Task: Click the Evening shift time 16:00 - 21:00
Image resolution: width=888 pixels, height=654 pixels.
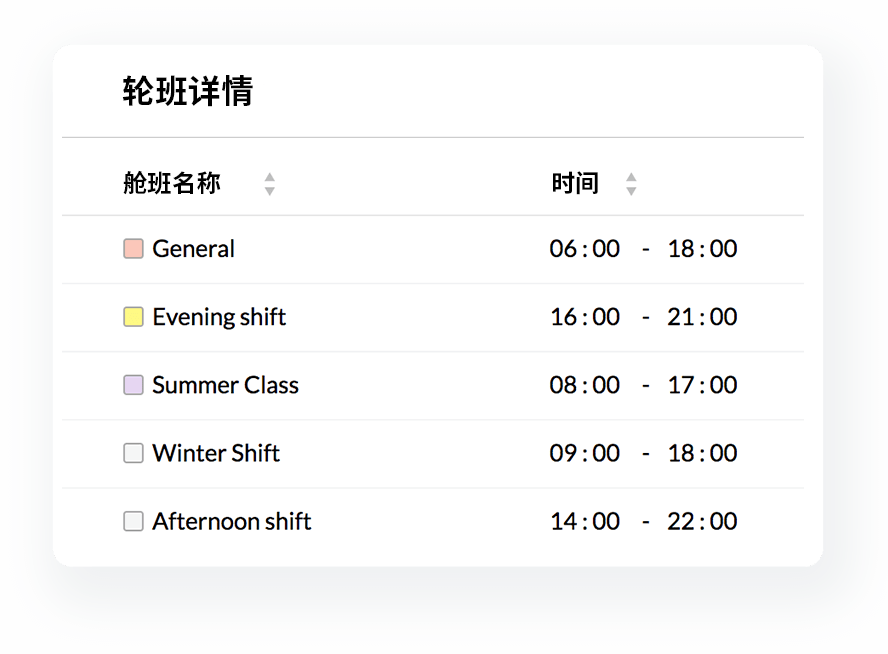Action: [x=643, y=317]
